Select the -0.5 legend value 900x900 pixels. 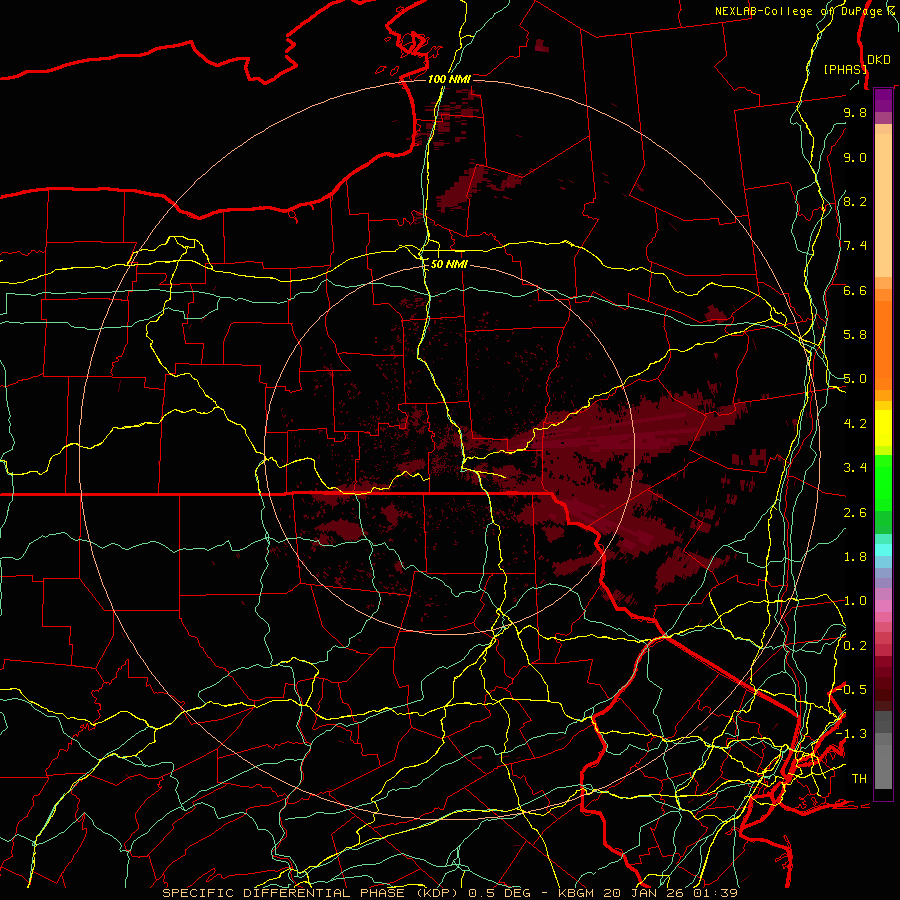852,690
